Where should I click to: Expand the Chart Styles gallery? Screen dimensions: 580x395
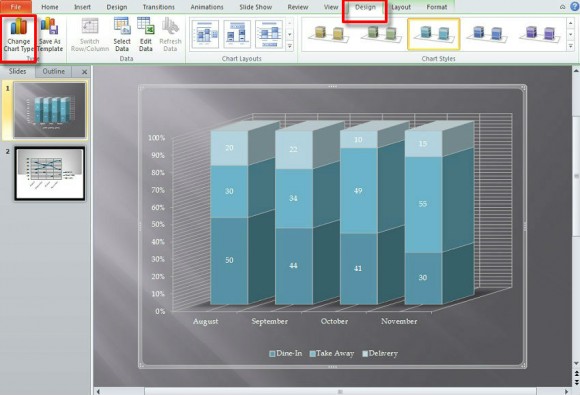pos(570,46)
